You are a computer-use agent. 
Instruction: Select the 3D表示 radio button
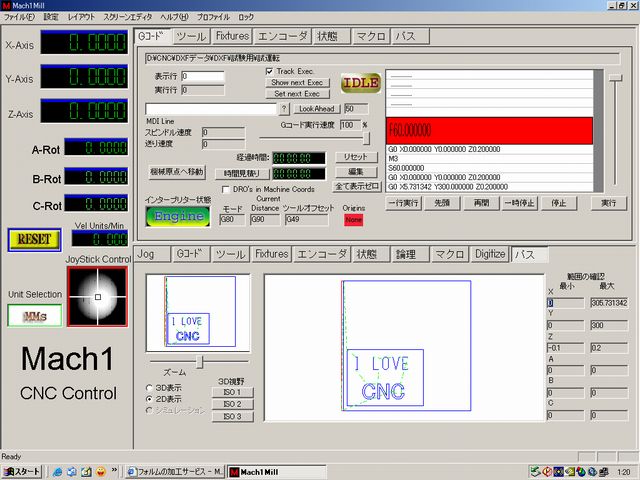[x=149, y=388]
